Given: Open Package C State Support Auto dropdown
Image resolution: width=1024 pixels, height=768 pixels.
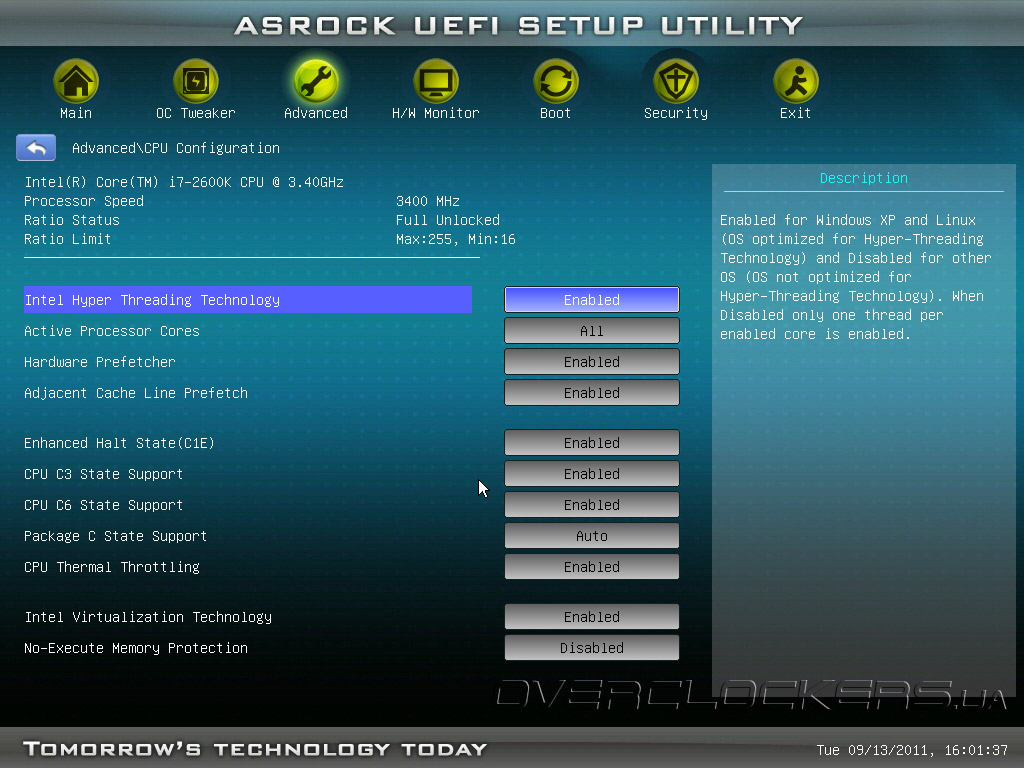Looking at the screenshot, I should 592,536.
